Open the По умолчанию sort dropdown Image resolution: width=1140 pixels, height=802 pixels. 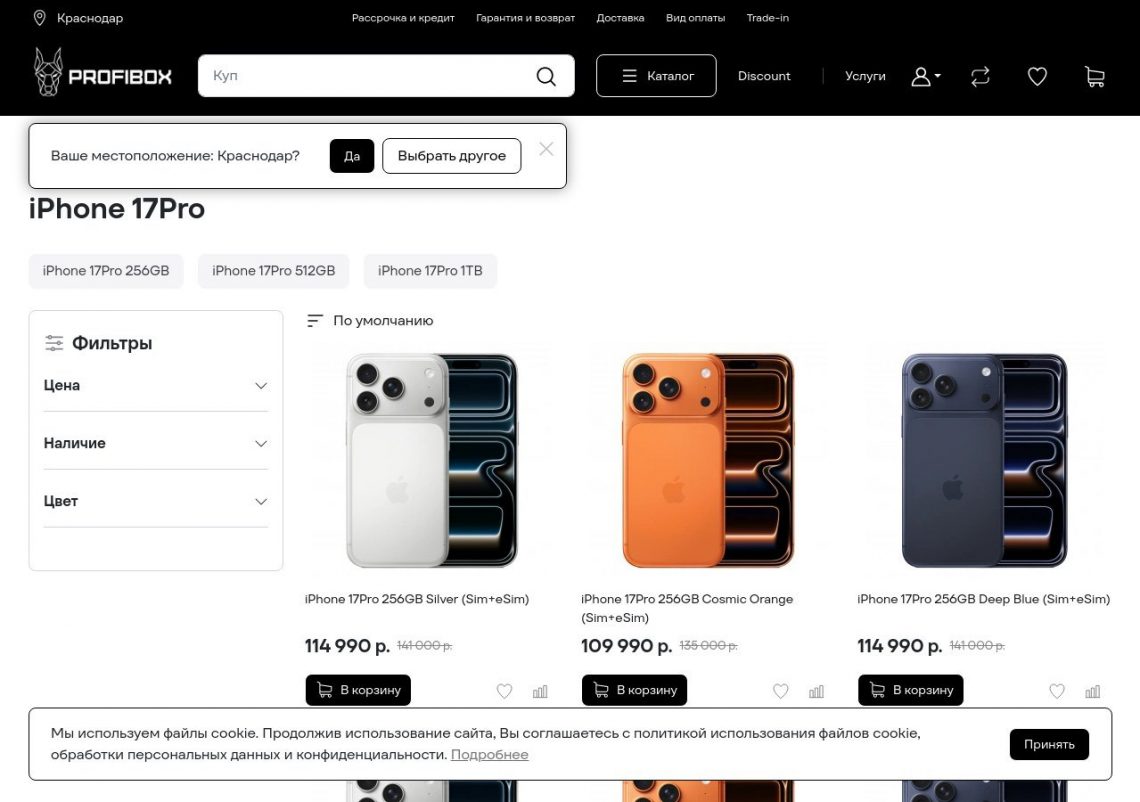[370, 321]
